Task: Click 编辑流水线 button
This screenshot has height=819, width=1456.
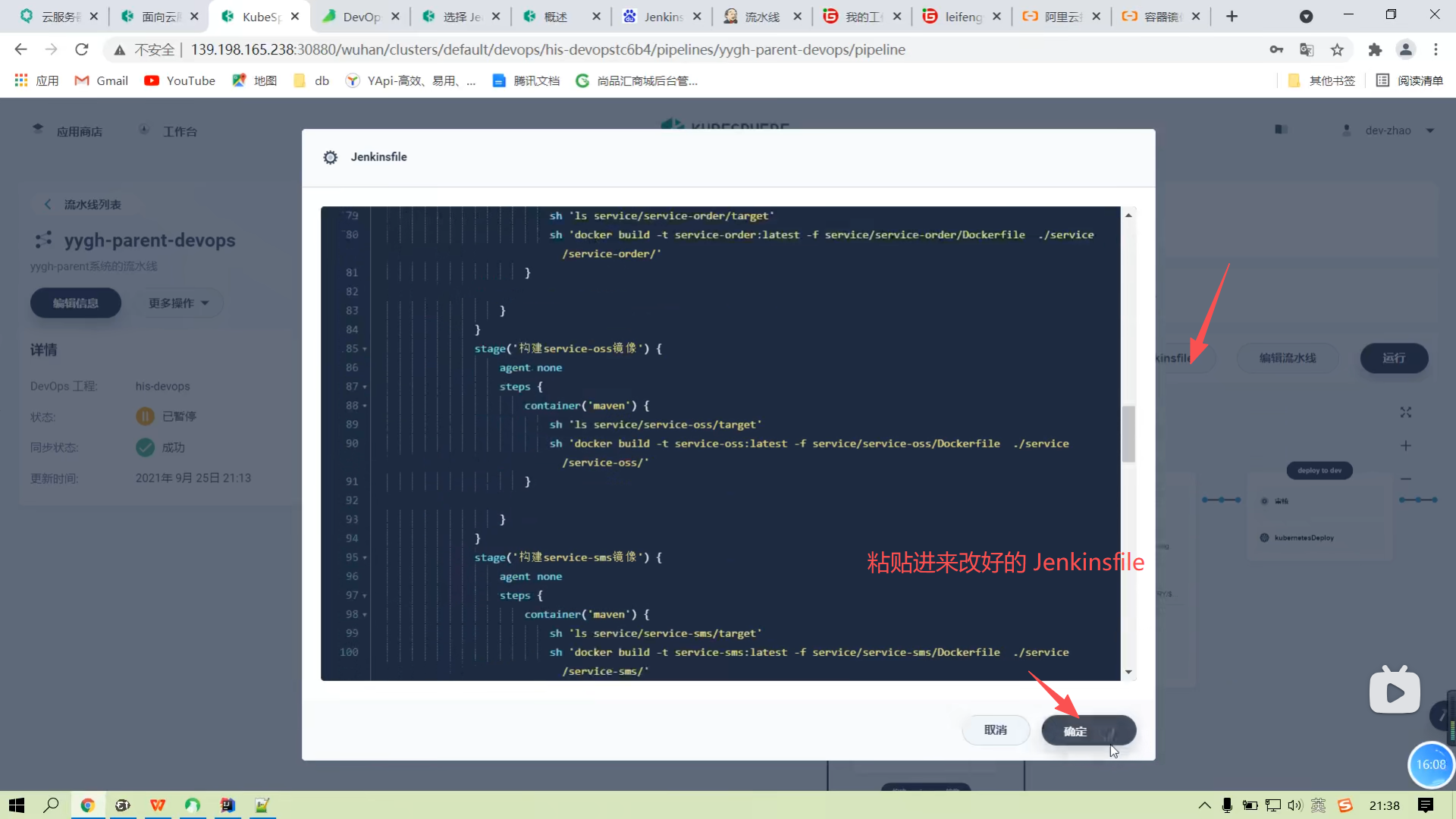Action: [1288, 358]
